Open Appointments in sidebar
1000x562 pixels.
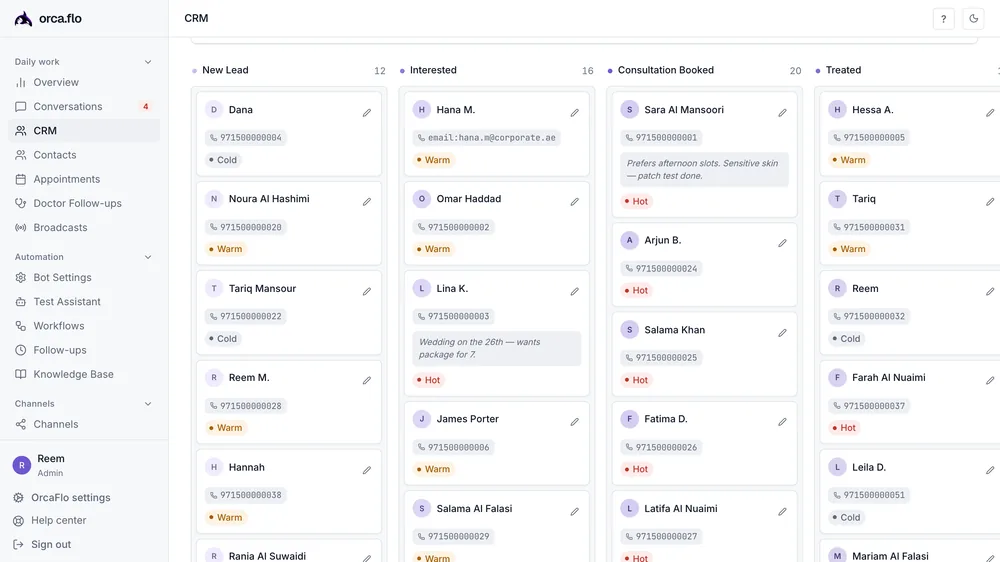coord(84,179)
